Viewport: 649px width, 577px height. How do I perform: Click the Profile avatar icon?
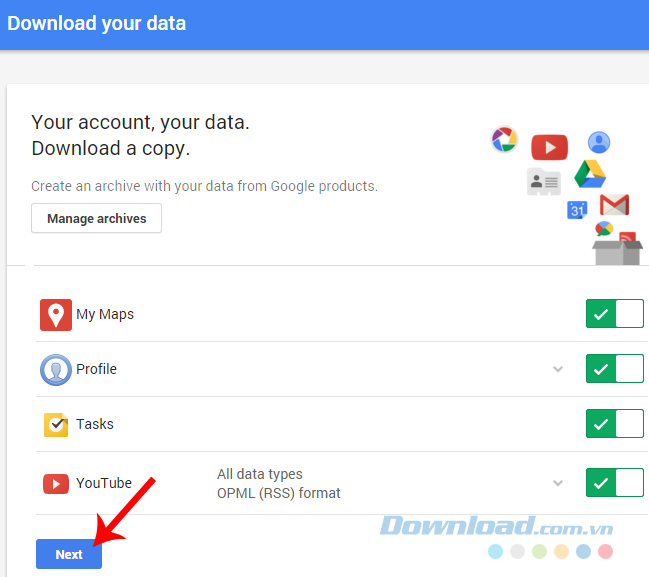tap(56, 370)
